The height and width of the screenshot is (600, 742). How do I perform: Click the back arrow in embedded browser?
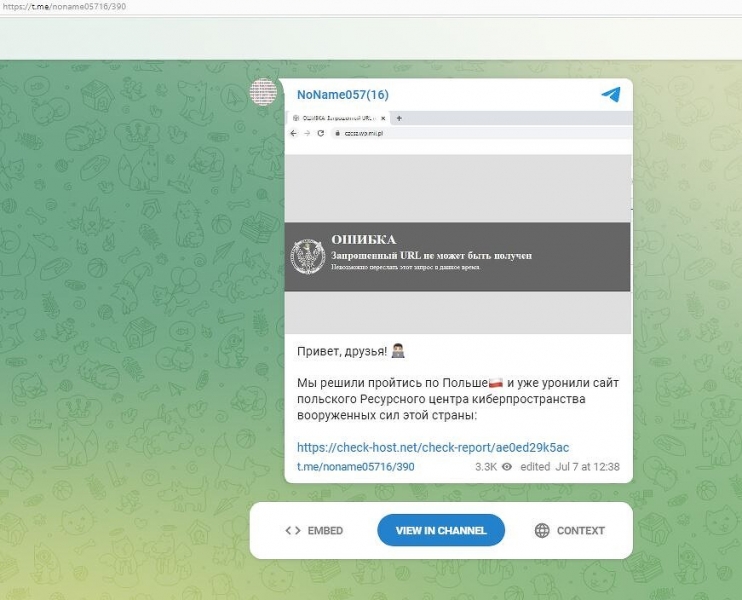(x=294, y=133)
